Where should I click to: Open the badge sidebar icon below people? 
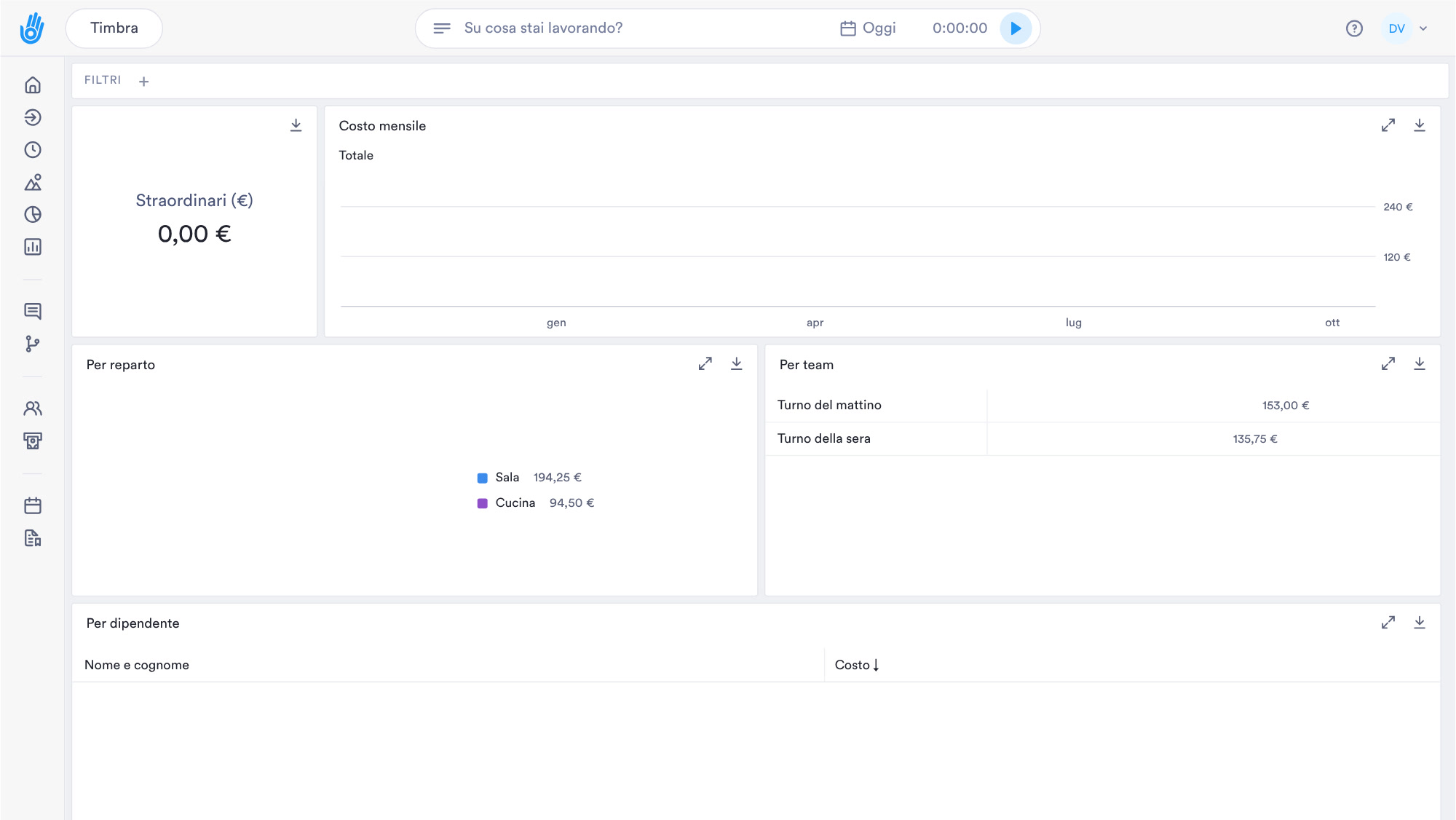coord(33,441)
